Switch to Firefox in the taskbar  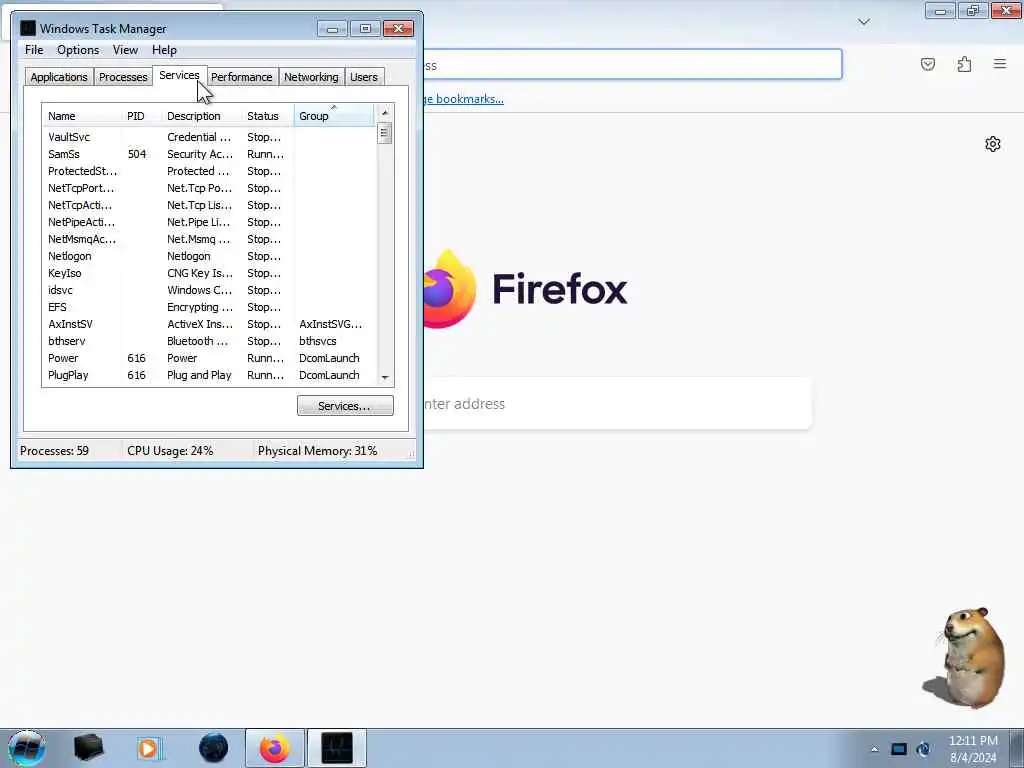pyautogui.click(x=274, y=748)
